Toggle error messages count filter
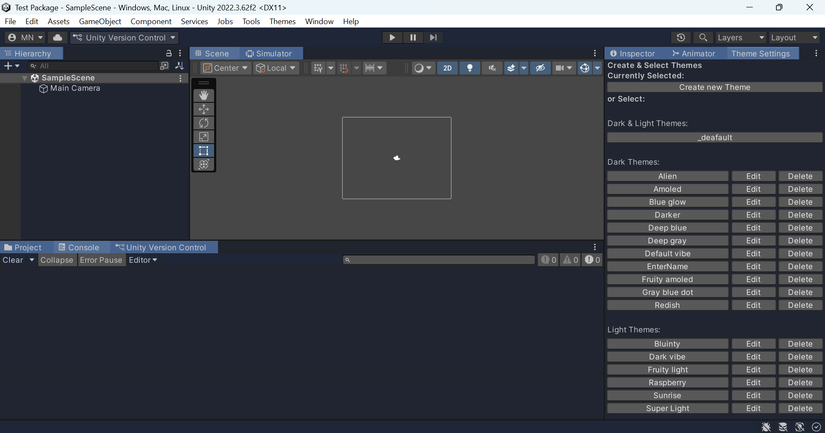The image size is (825, 433). (x=592, y=260)
